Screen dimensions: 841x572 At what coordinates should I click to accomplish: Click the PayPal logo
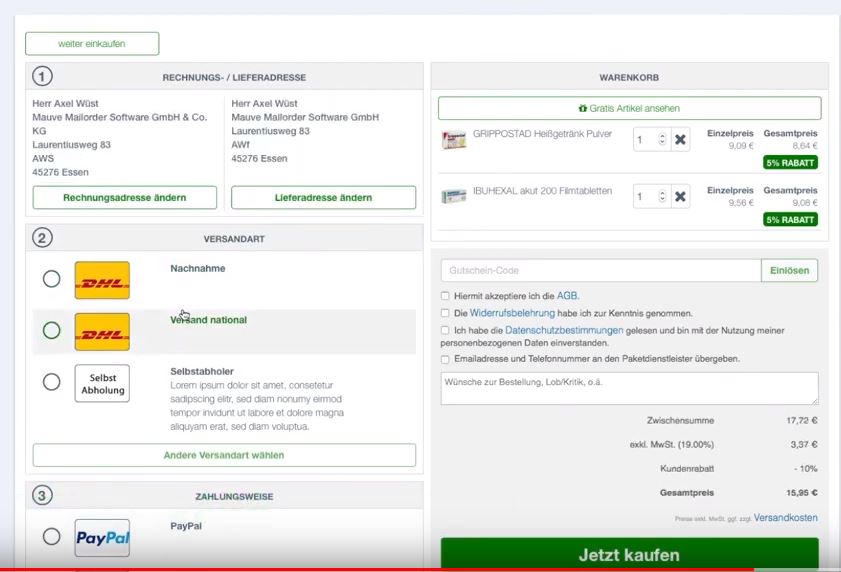[x=102, y=538]
